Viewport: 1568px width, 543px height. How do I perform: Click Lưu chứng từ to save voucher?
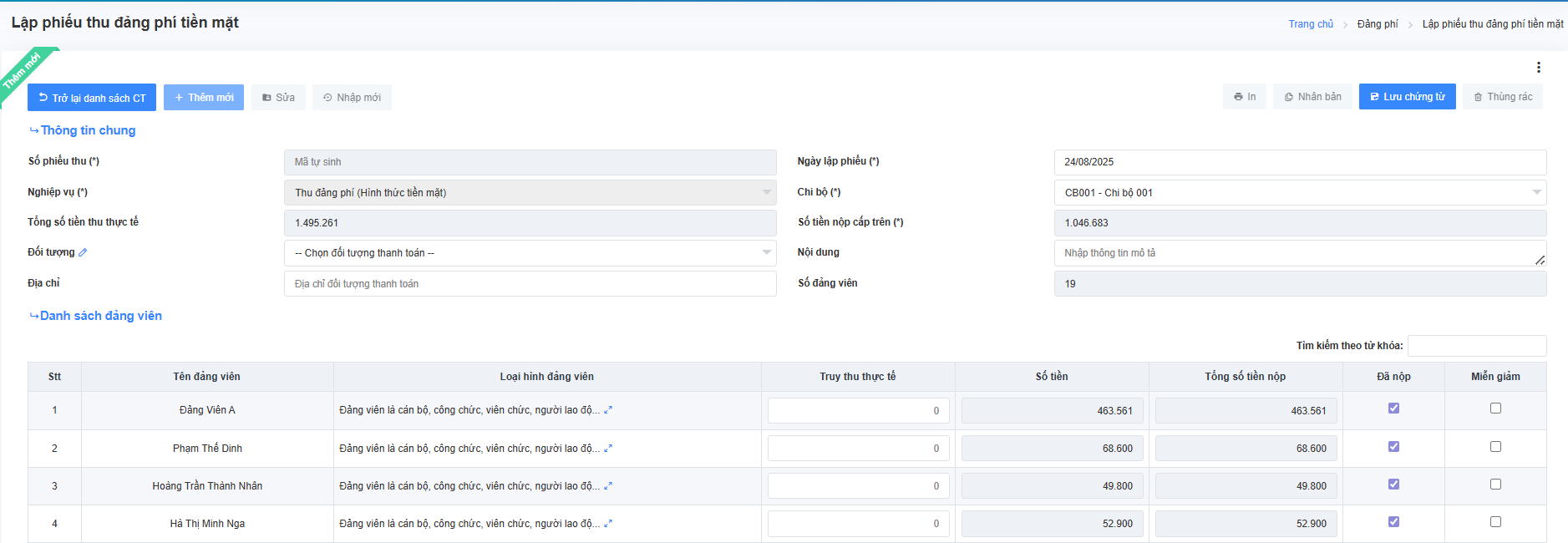(x=1407, y=97)
